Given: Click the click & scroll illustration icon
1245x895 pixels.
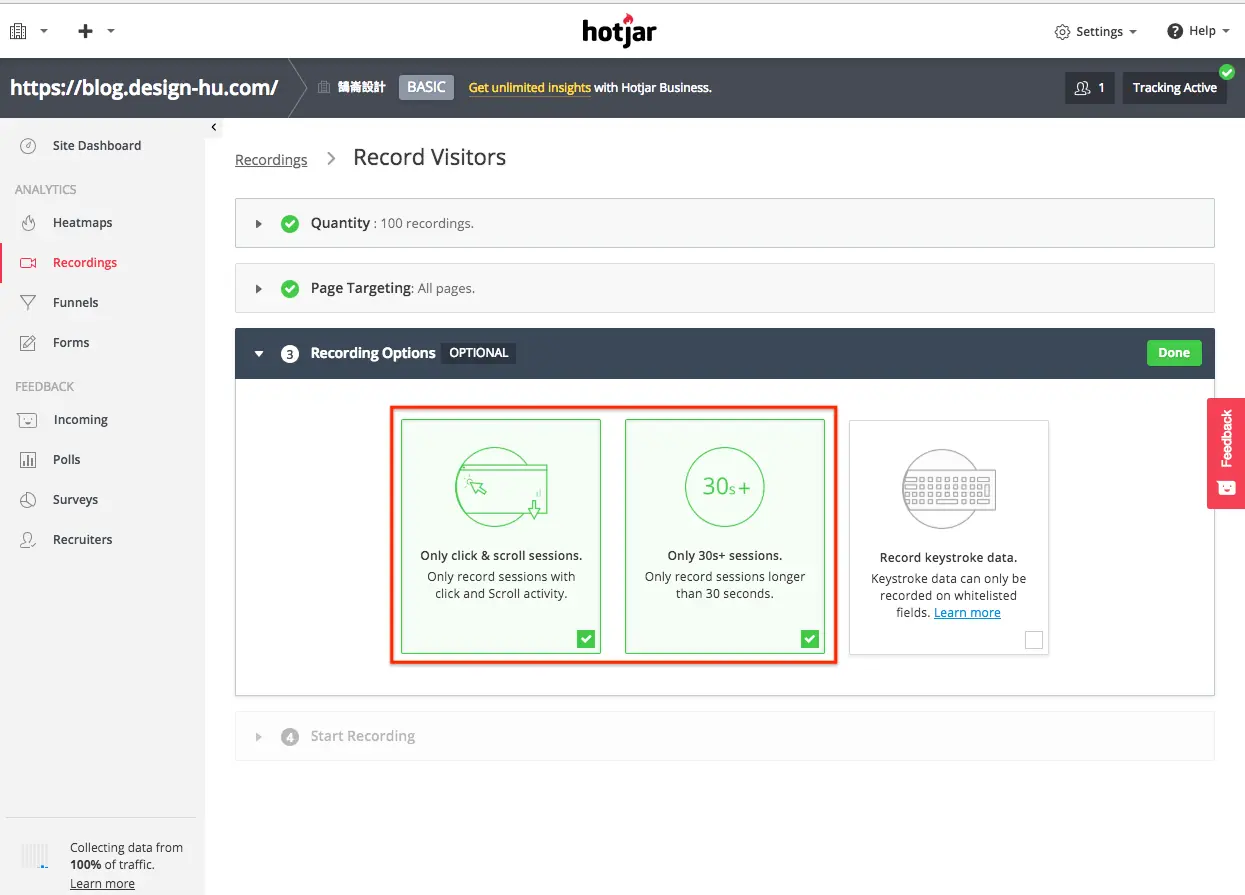Looking at the screenshot, I should [x=501, y=486].
